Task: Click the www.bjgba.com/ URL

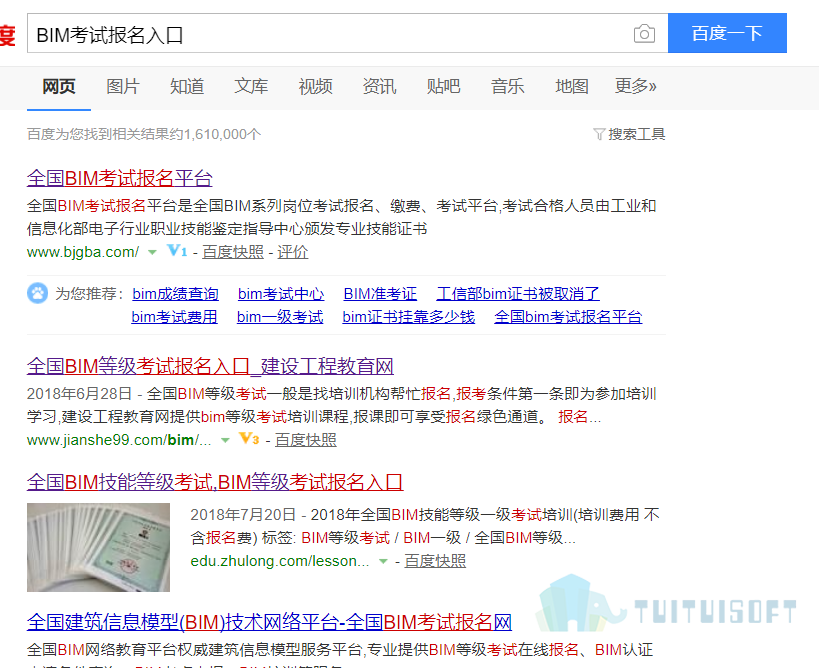Action: [x=83, y=252]
